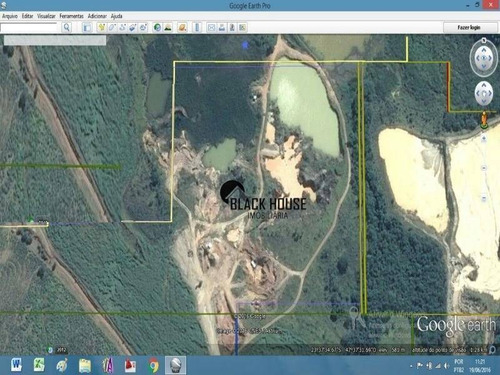Click the Google Earth taskbar icon
Viewport: 500px width, 375px height.
point(176,365)
